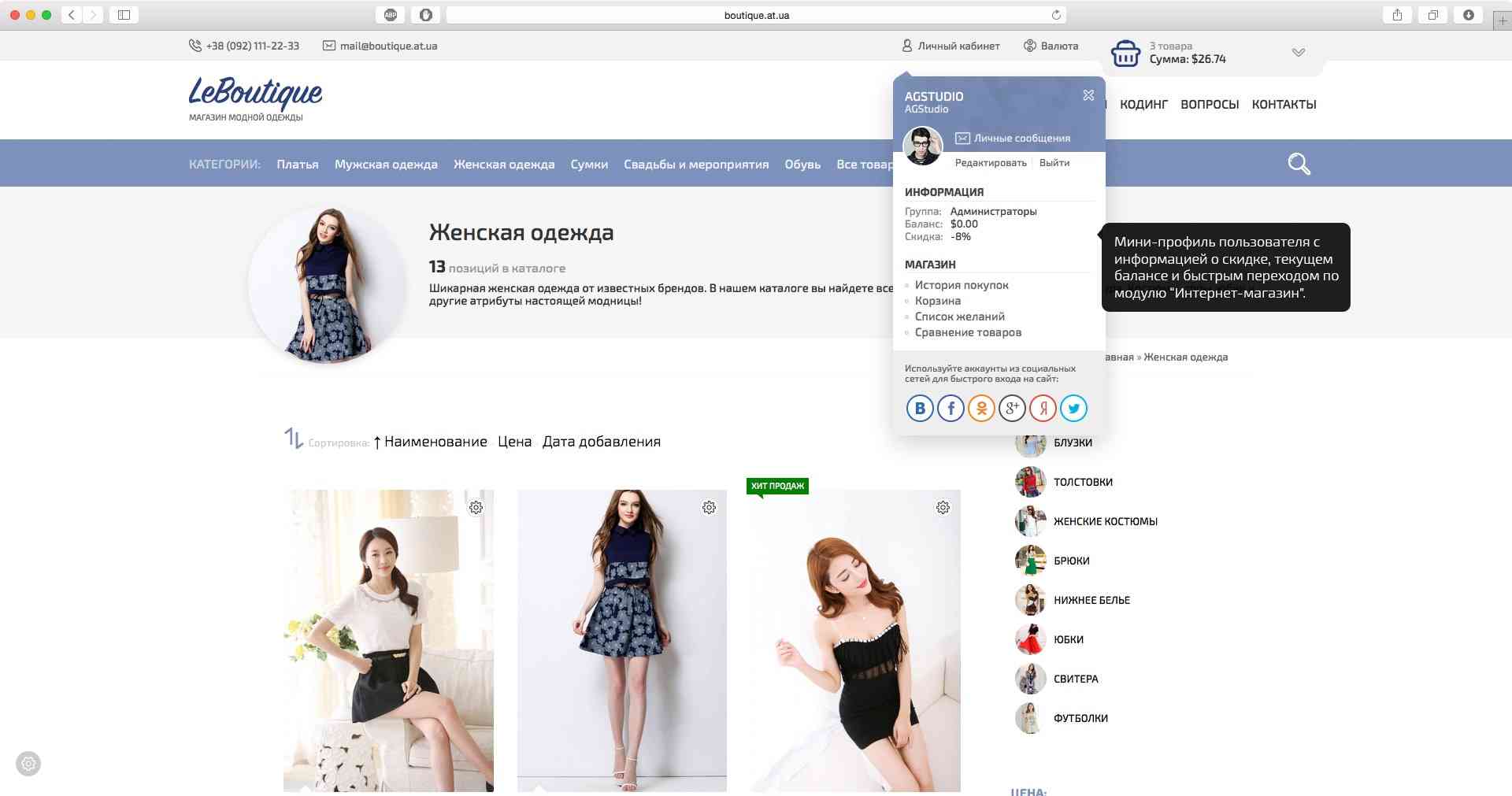Click the Odnoklassniki social login icon
The height and width of the screenshot is (796, 1512).
click(x=981, y=408)
